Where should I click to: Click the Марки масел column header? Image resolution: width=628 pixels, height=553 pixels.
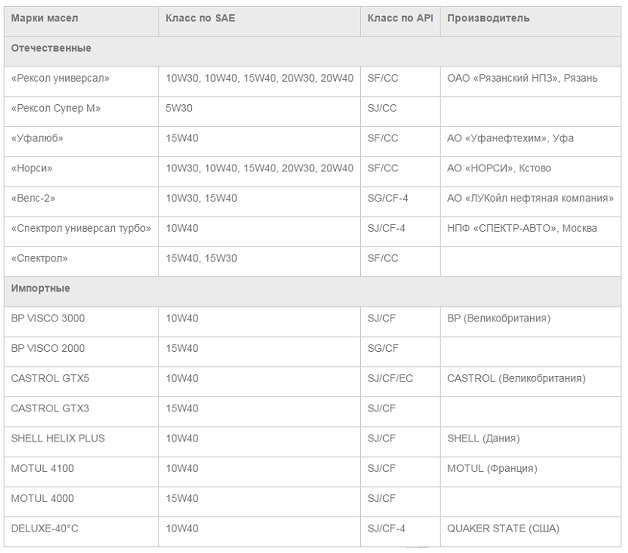pyautogui.click(x=81, y=21)
